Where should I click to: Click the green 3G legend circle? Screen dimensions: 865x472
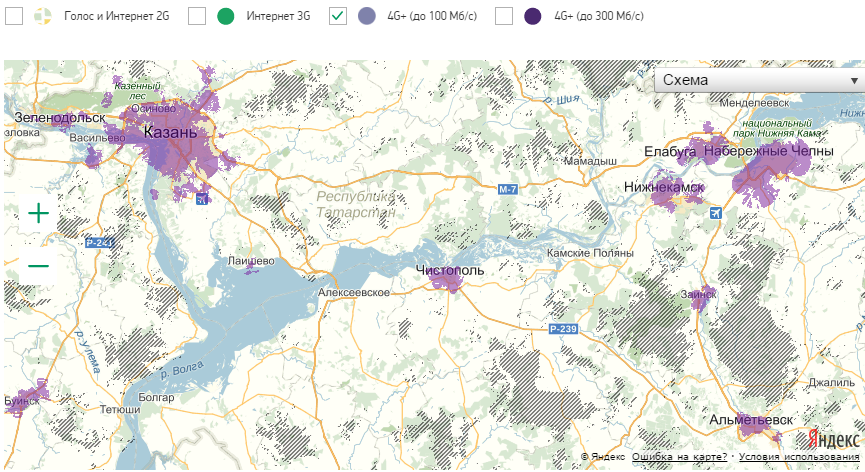(x=226, y=16)
